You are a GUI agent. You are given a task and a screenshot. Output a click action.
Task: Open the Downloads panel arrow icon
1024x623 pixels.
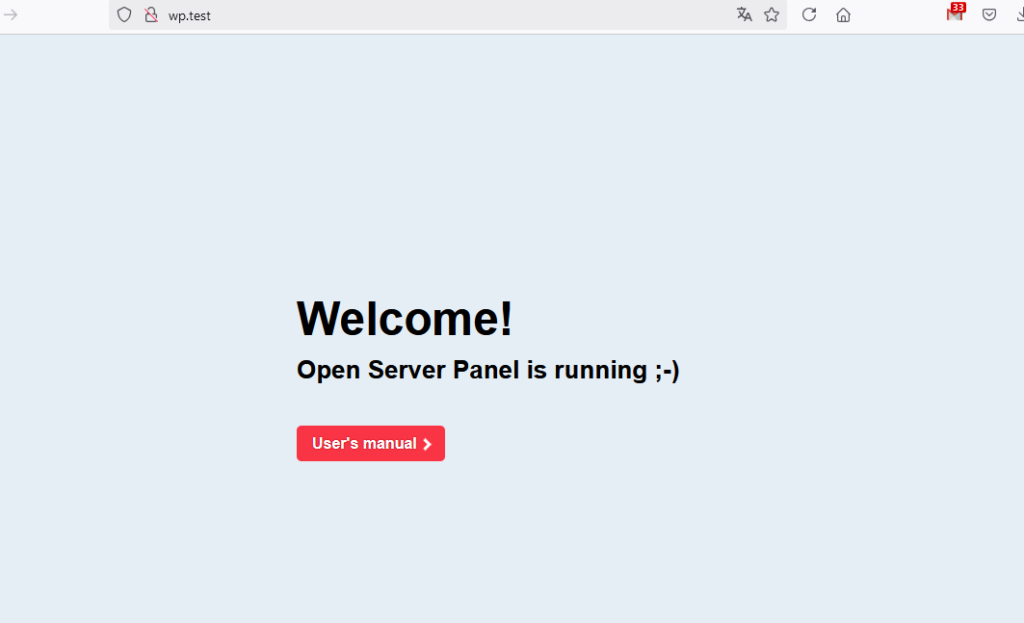pos(1017,15)
